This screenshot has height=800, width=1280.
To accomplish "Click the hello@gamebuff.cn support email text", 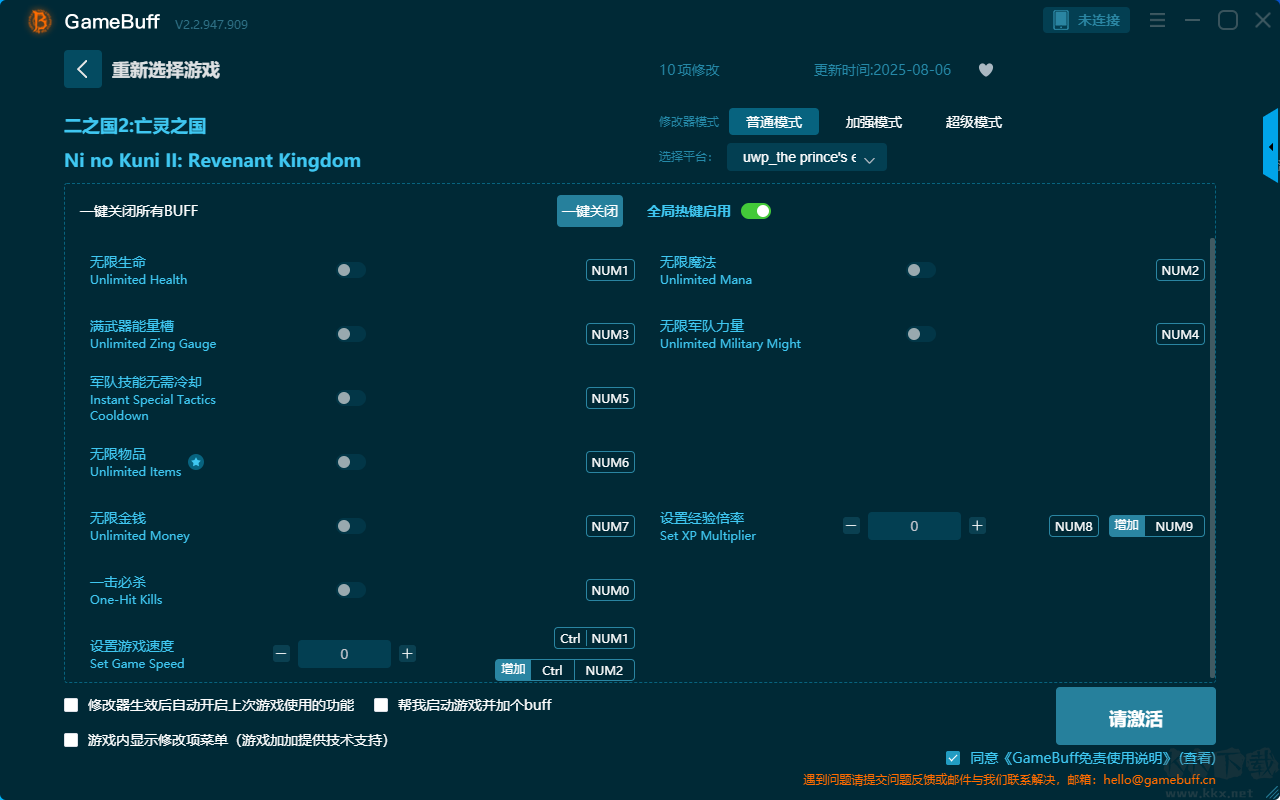I will pyautogui.click(x=1159, y=780).
